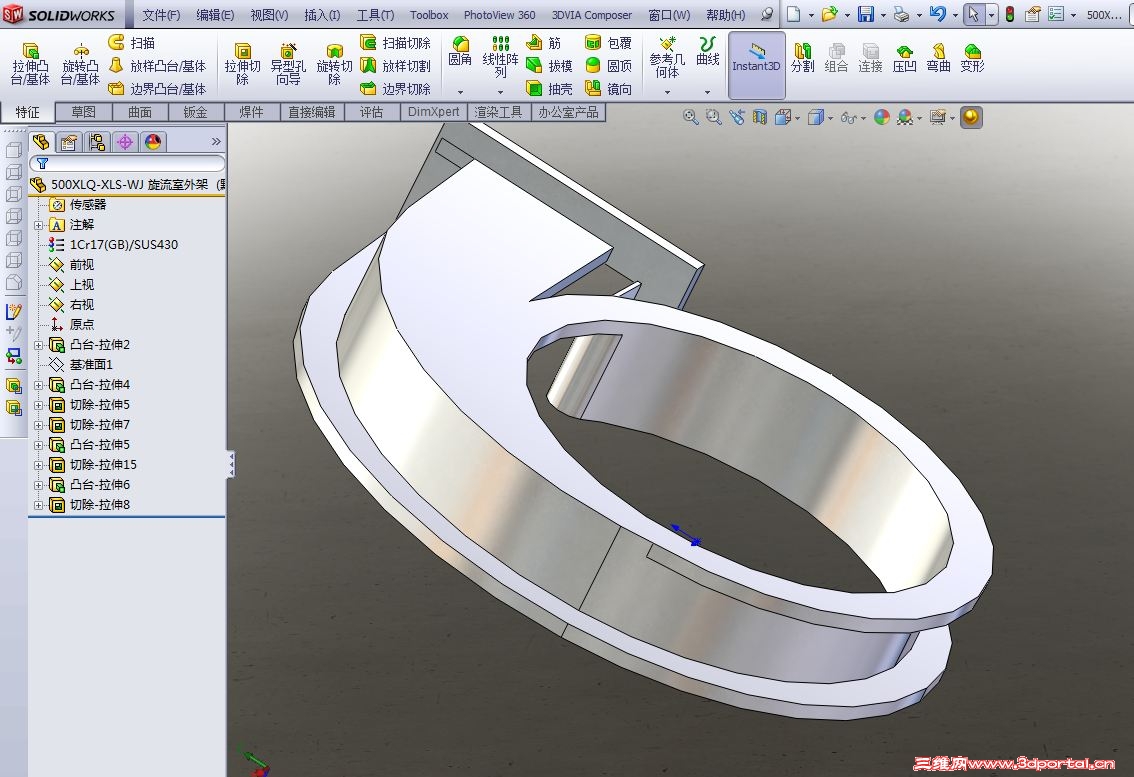1134x777 pixels.
Task: Select the 变形 deform tool
Action: tap(972, 58)
